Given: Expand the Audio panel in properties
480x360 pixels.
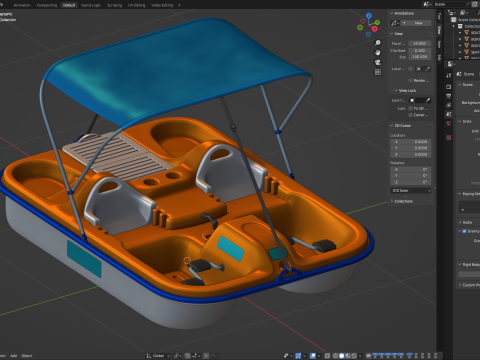Looking at the screenshot, I should [x=460, y=222].
